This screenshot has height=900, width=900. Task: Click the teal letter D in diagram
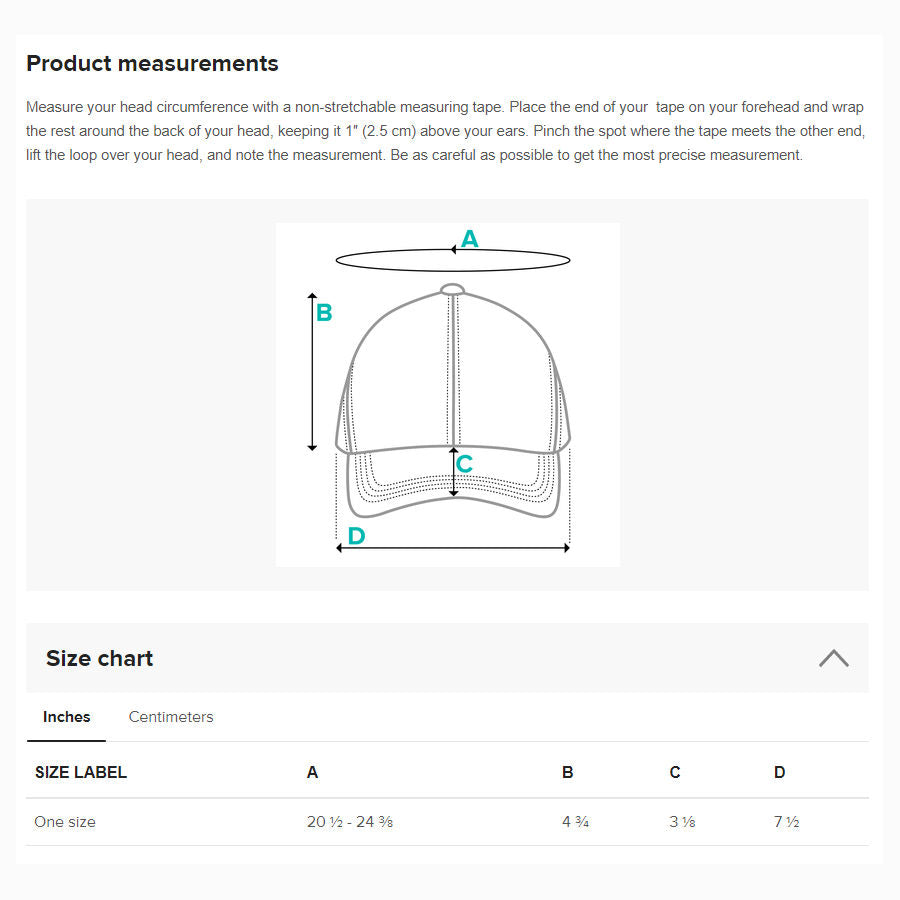tap(356, 536)
